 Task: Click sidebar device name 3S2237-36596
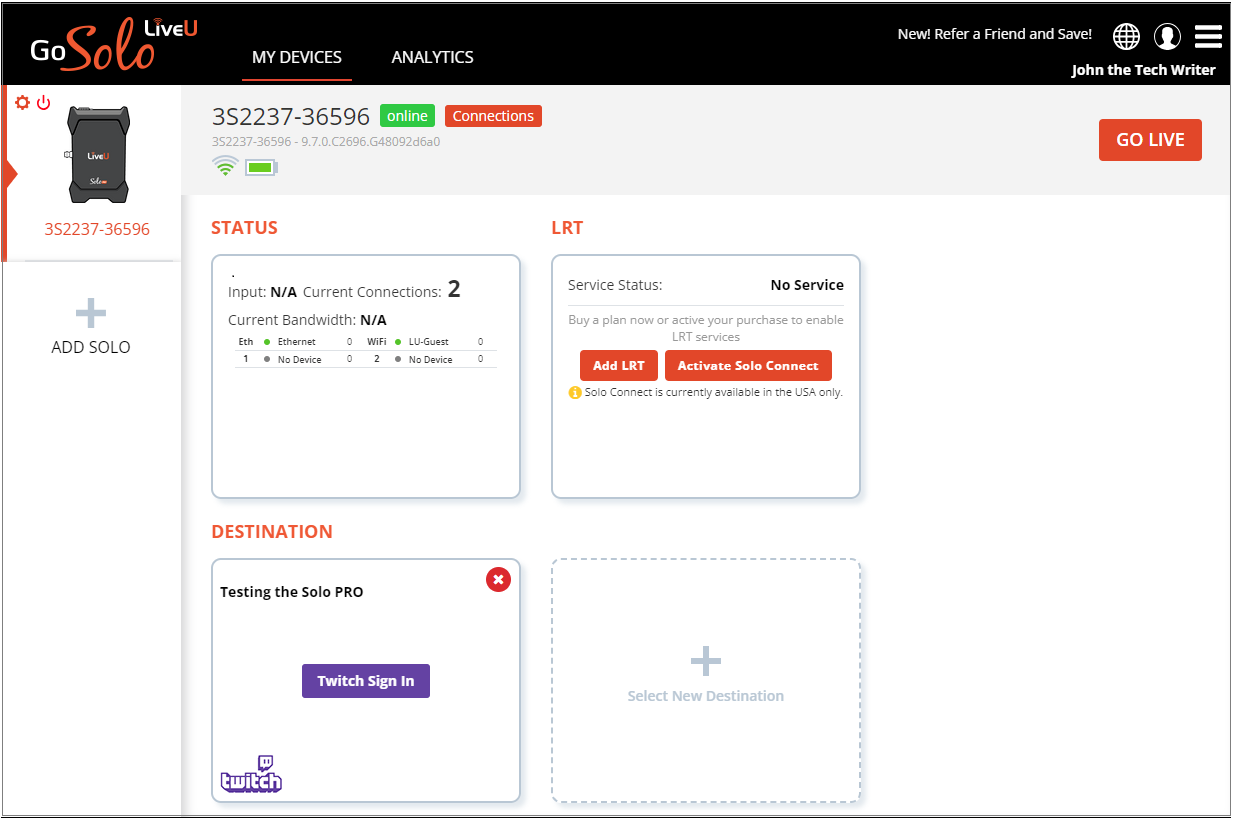pos(97,229)
